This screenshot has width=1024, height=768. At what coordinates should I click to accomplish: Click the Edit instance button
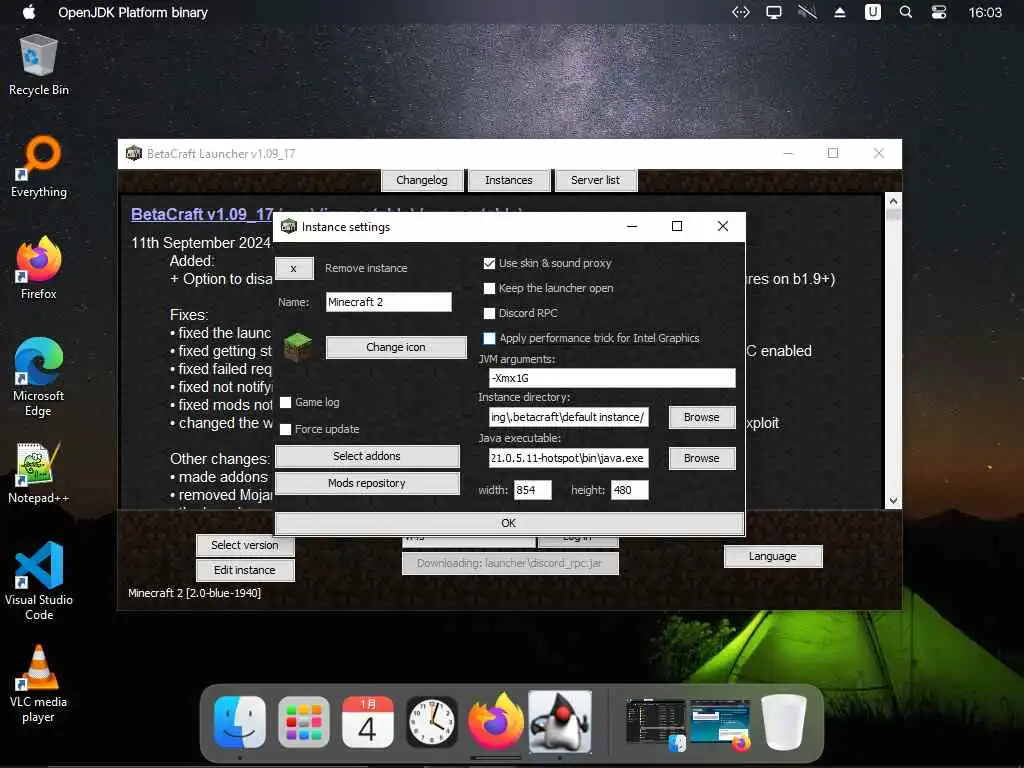tap(245, 570)
